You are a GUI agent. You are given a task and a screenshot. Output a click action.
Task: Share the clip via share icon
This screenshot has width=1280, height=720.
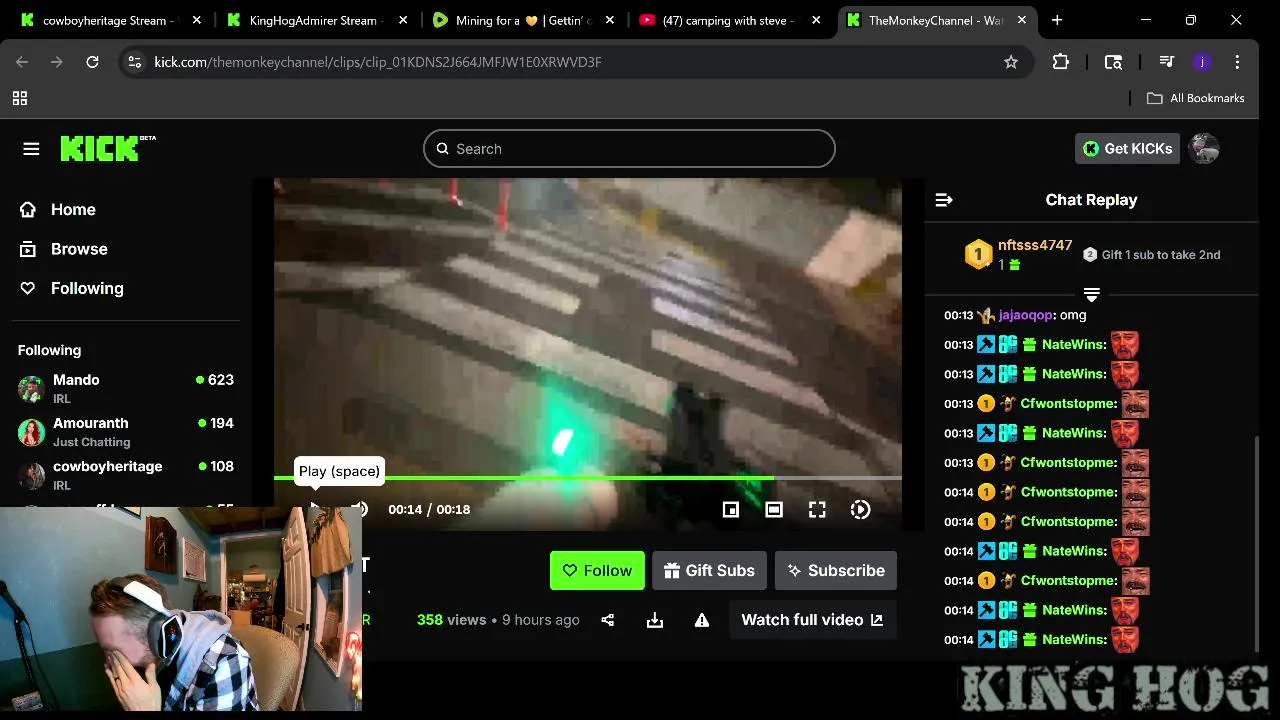click(608, 620)
